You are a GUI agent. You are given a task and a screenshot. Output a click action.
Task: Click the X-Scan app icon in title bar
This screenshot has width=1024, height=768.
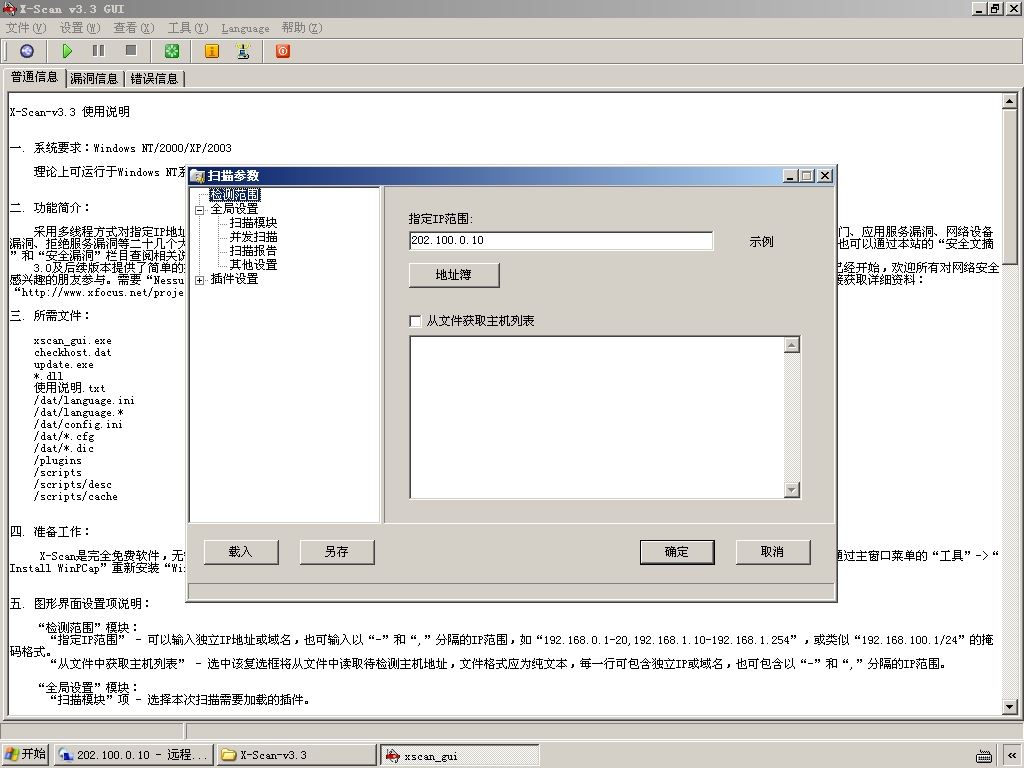(8, 8)
